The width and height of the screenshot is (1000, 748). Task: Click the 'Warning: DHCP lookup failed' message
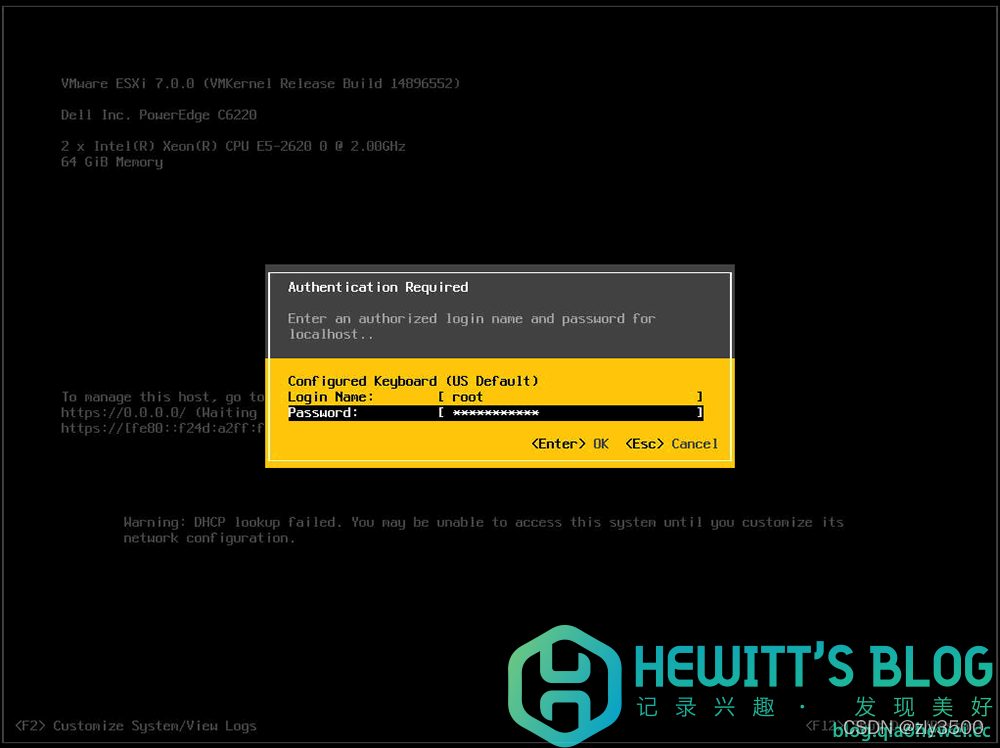(483, 530)
